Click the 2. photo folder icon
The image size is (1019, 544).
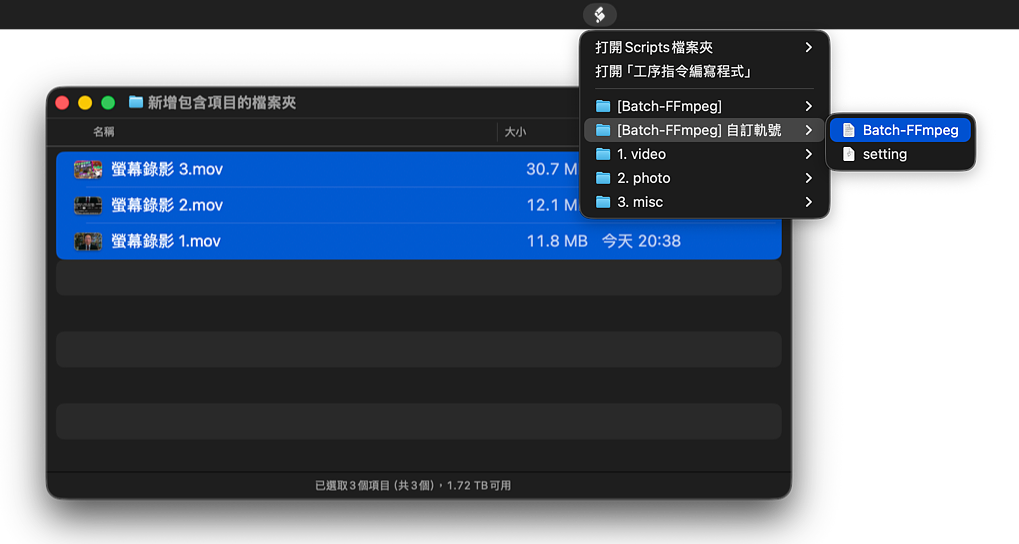click(602, 178)
